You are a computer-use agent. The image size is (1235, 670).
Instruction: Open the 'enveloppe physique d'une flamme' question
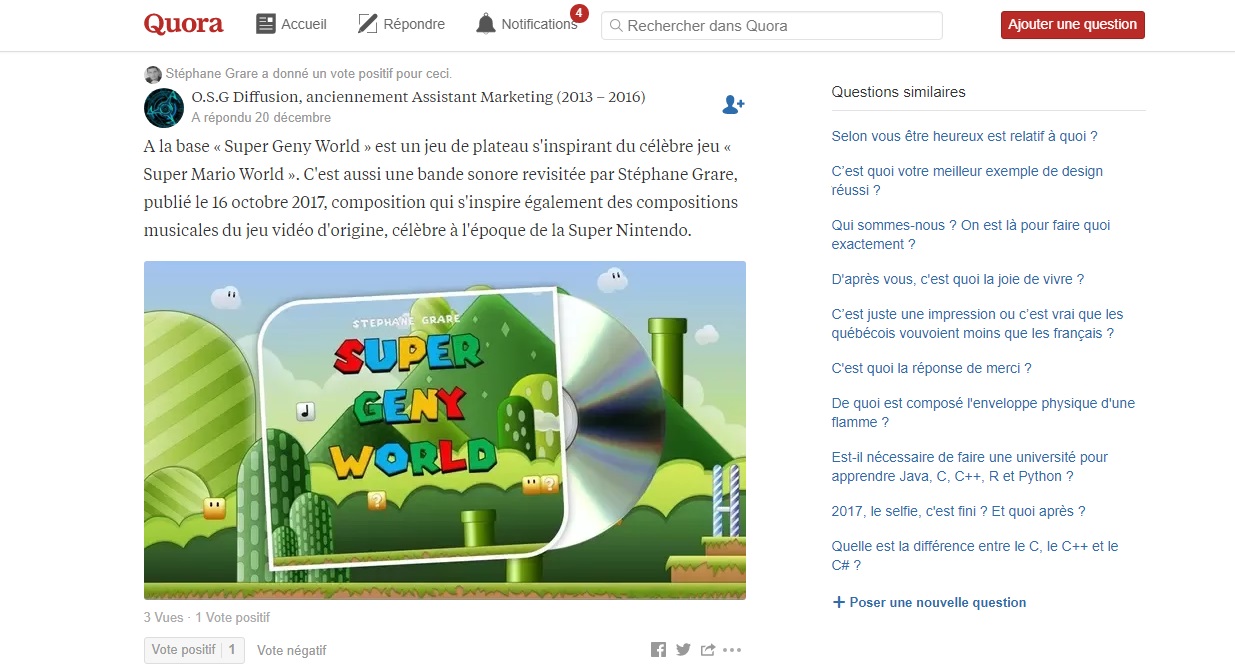pyautogui.click(x=984, y=412)
